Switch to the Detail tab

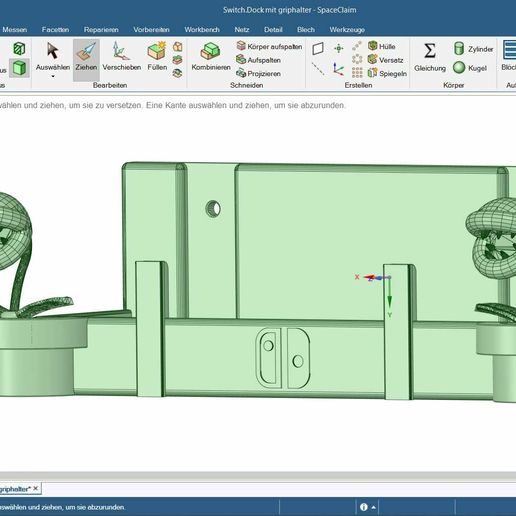click(273, 30)
